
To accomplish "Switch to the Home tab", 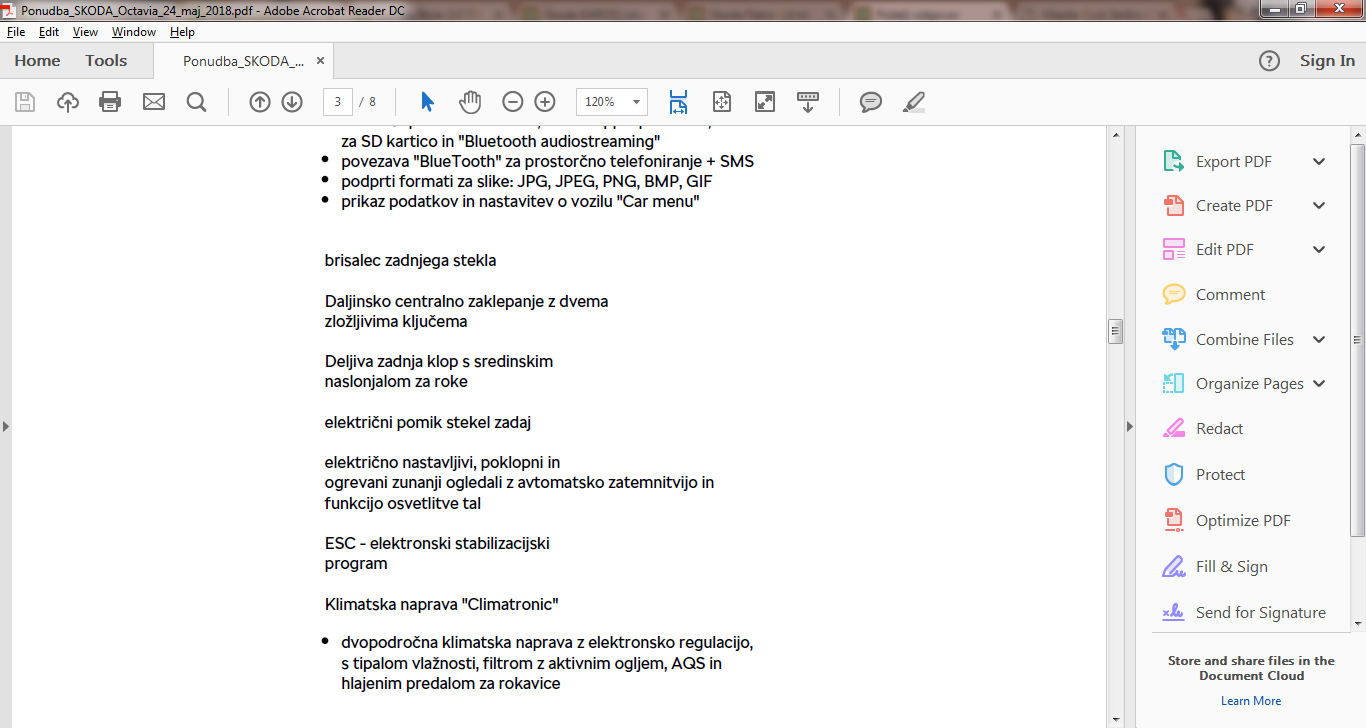I will [x=37, y=61].
